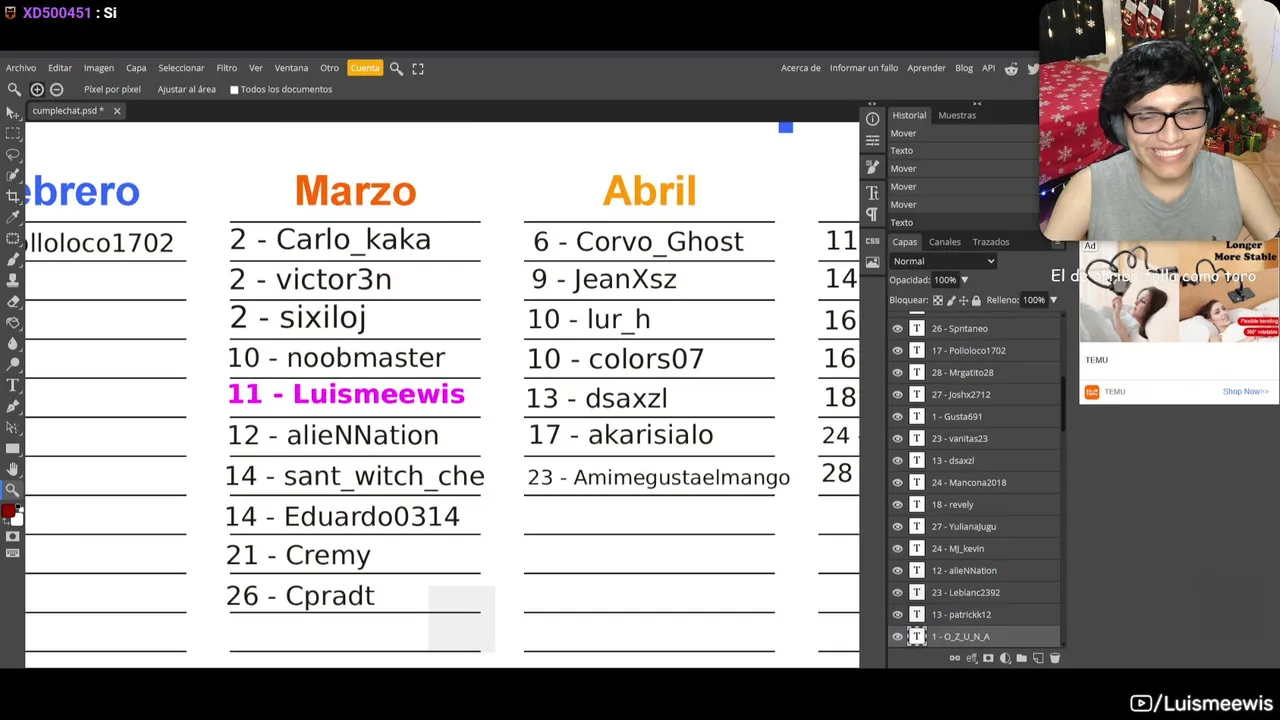The height and width of the screenshot is (720, 1280).
Task: Click the zoom out minus icon
Action: [56, 89]
